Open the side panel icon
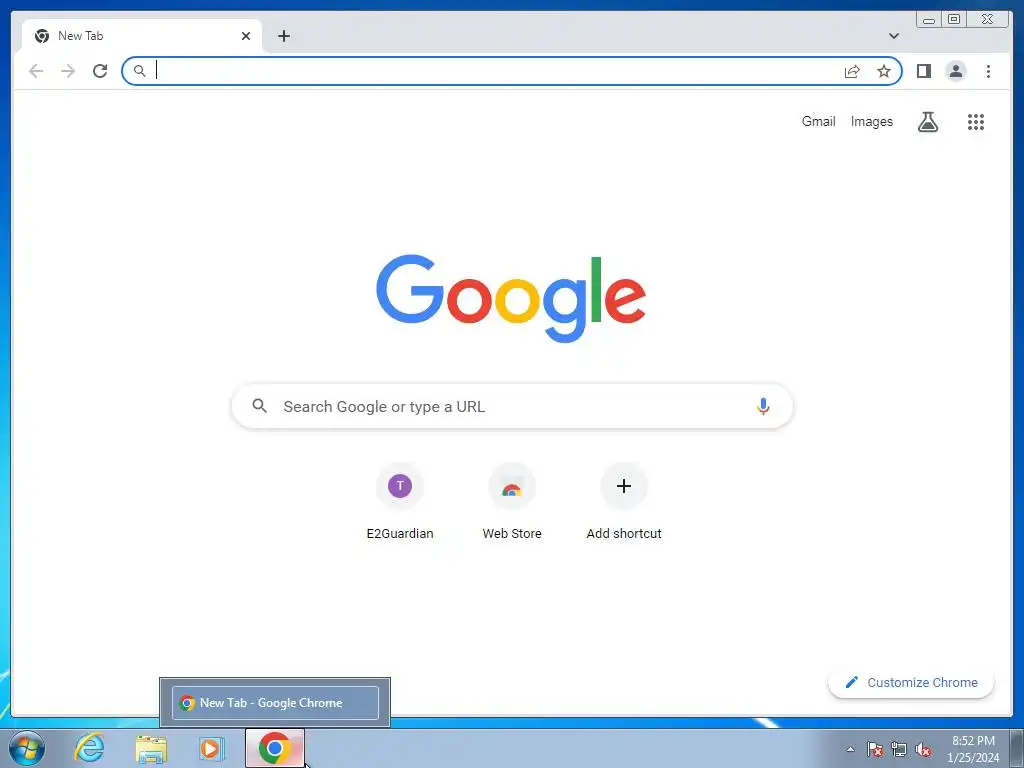Screen dimensions: 1024x768 [923, 71]
